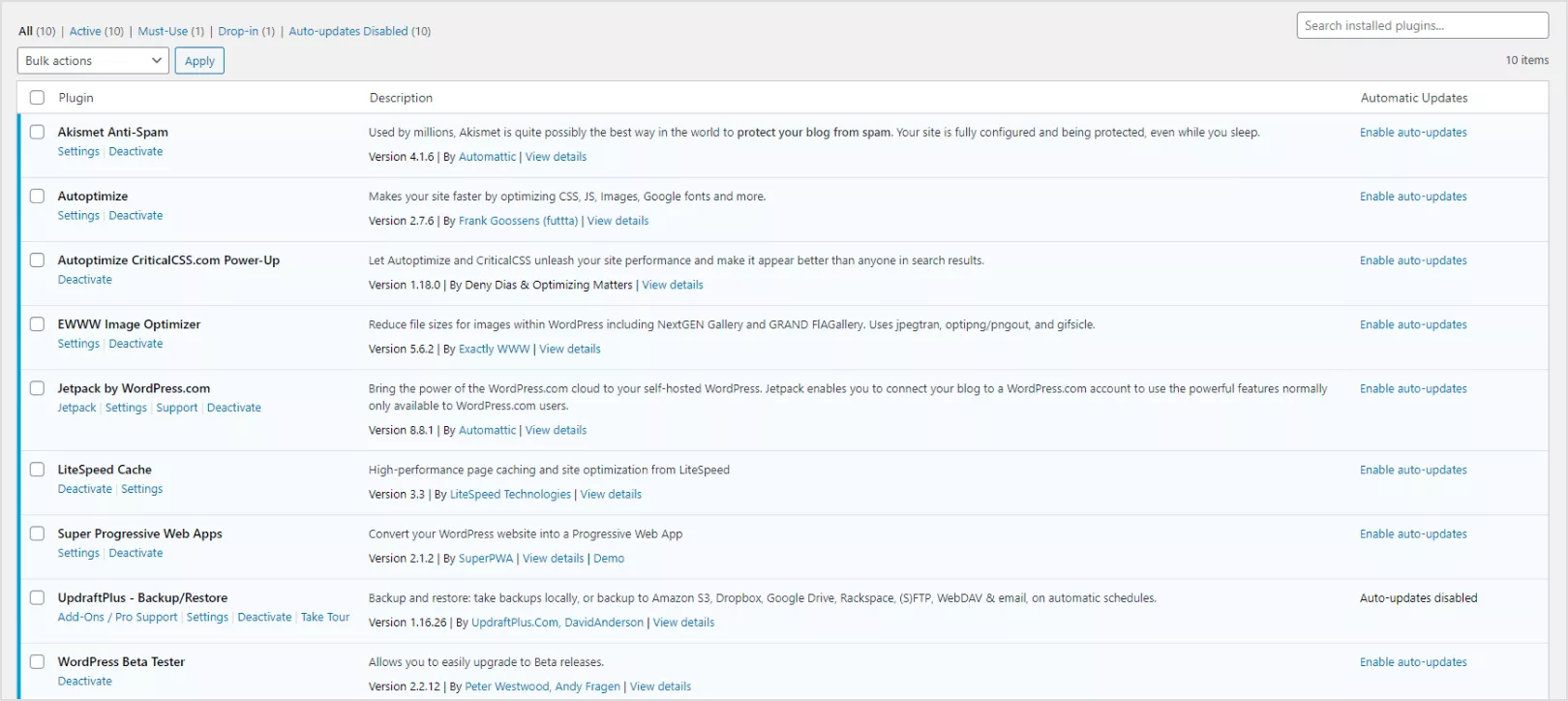Open the Exactly WWW author link
The image size is (1568, 701).
pos(494,349)
